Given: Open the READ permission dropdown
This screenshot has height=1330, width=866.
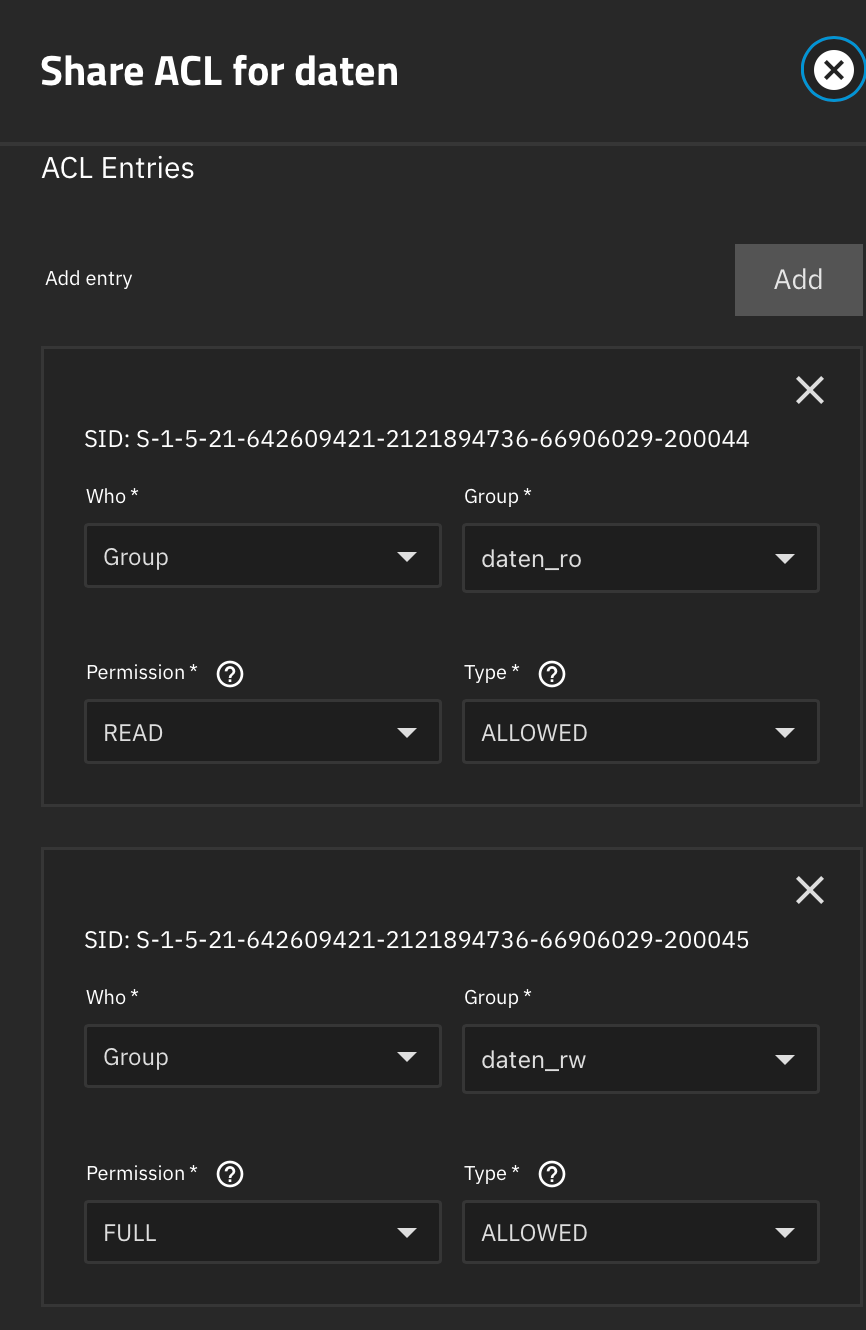Looking at the screenshot, I should (x=263, y=732).
